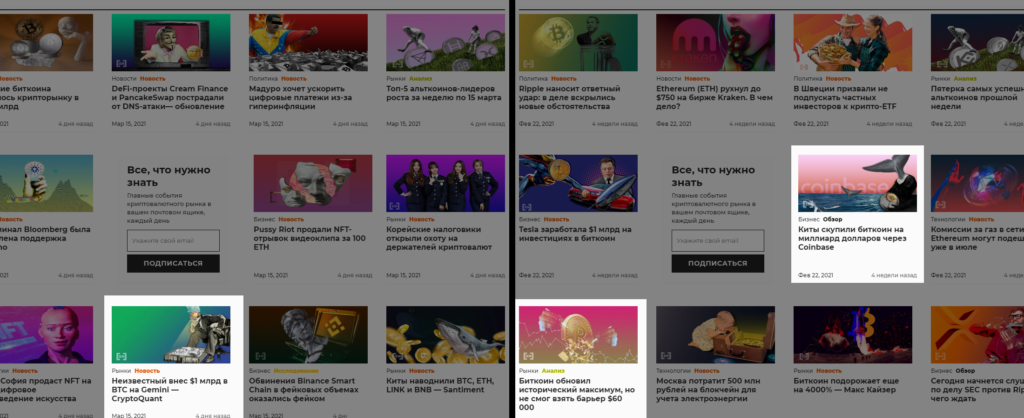Click the Gemini $1 billion BTC thumbnail

[170, 334]
